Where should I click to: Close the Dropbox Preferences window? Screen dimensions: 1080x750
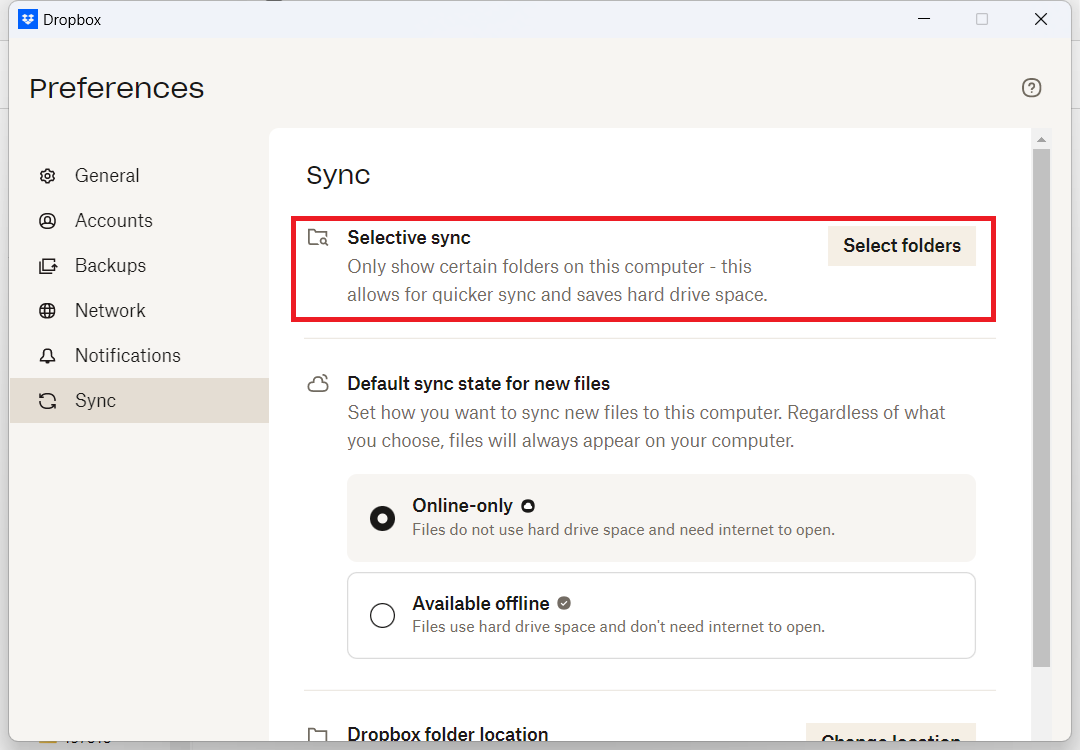coord(1041,19)
